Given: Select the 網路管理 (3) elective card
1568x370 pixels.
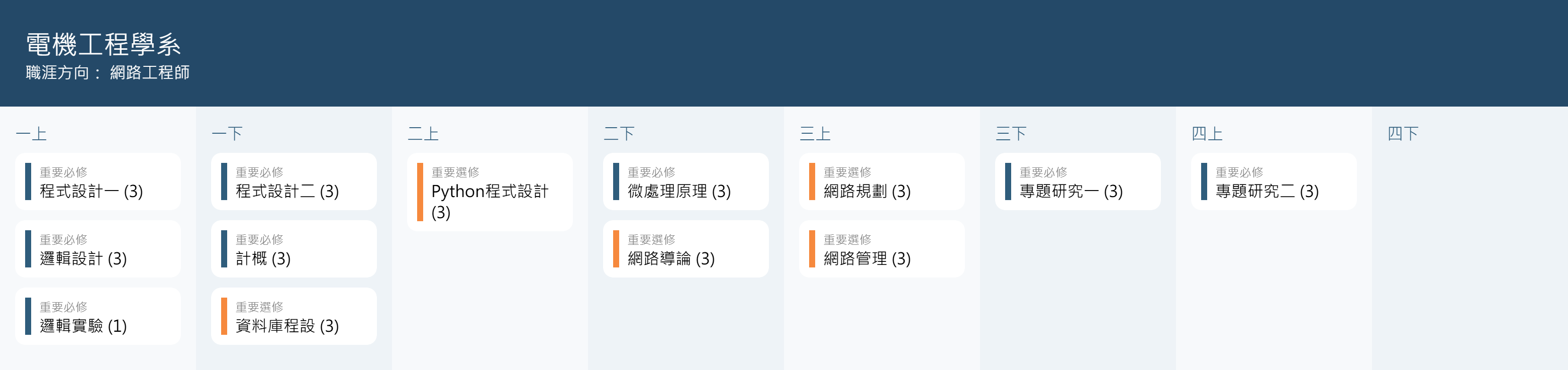Looking at the screenshot, I should [881, 249].
